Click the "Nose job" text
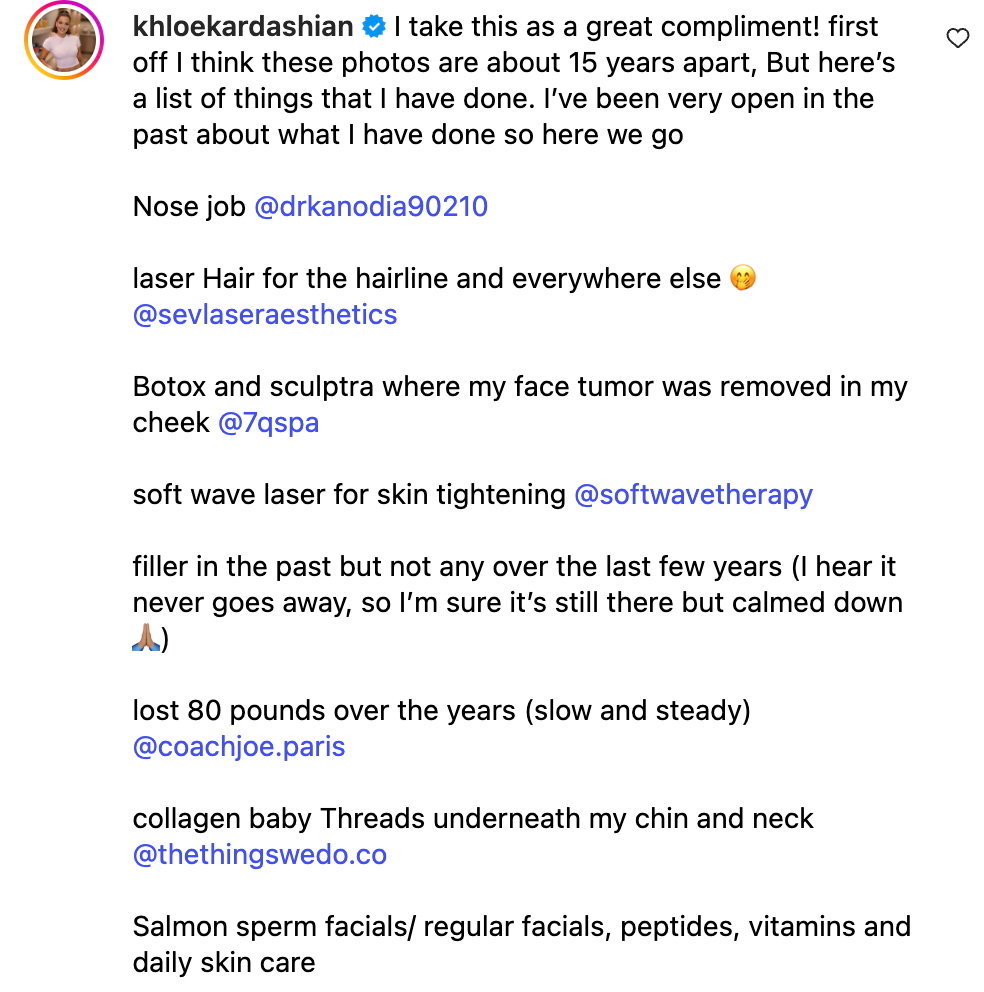Viewport: 984px width, 992px height. tap(189, 207)
